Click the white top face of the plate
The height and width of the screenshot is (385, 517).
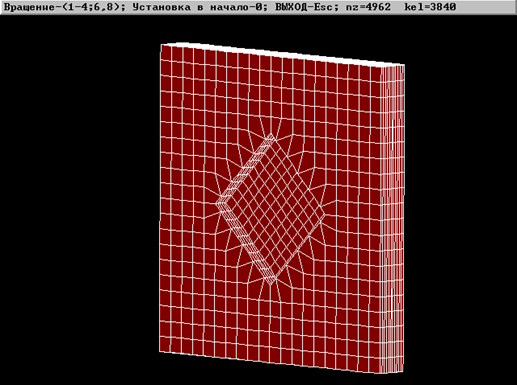[283, 53]
